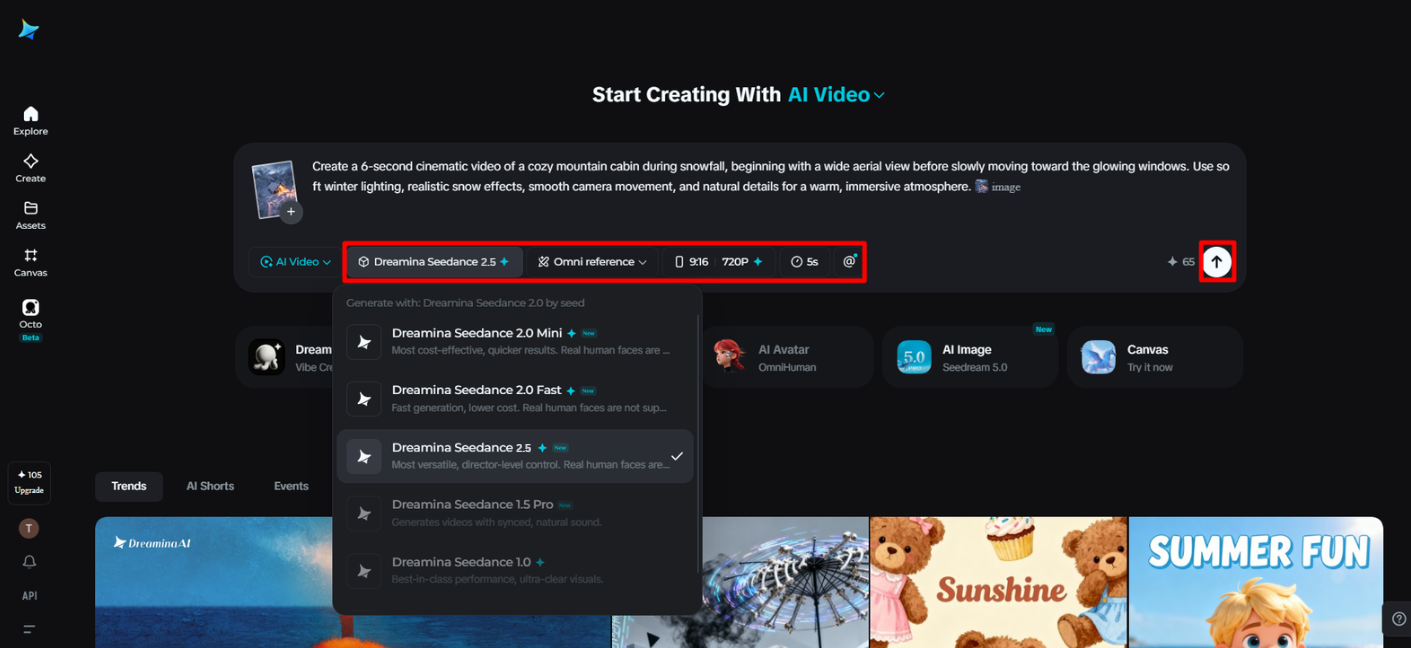This screenshot has width=1411, height=648.
Task: Open the user profile avatar T
Action: coord(29,528)
